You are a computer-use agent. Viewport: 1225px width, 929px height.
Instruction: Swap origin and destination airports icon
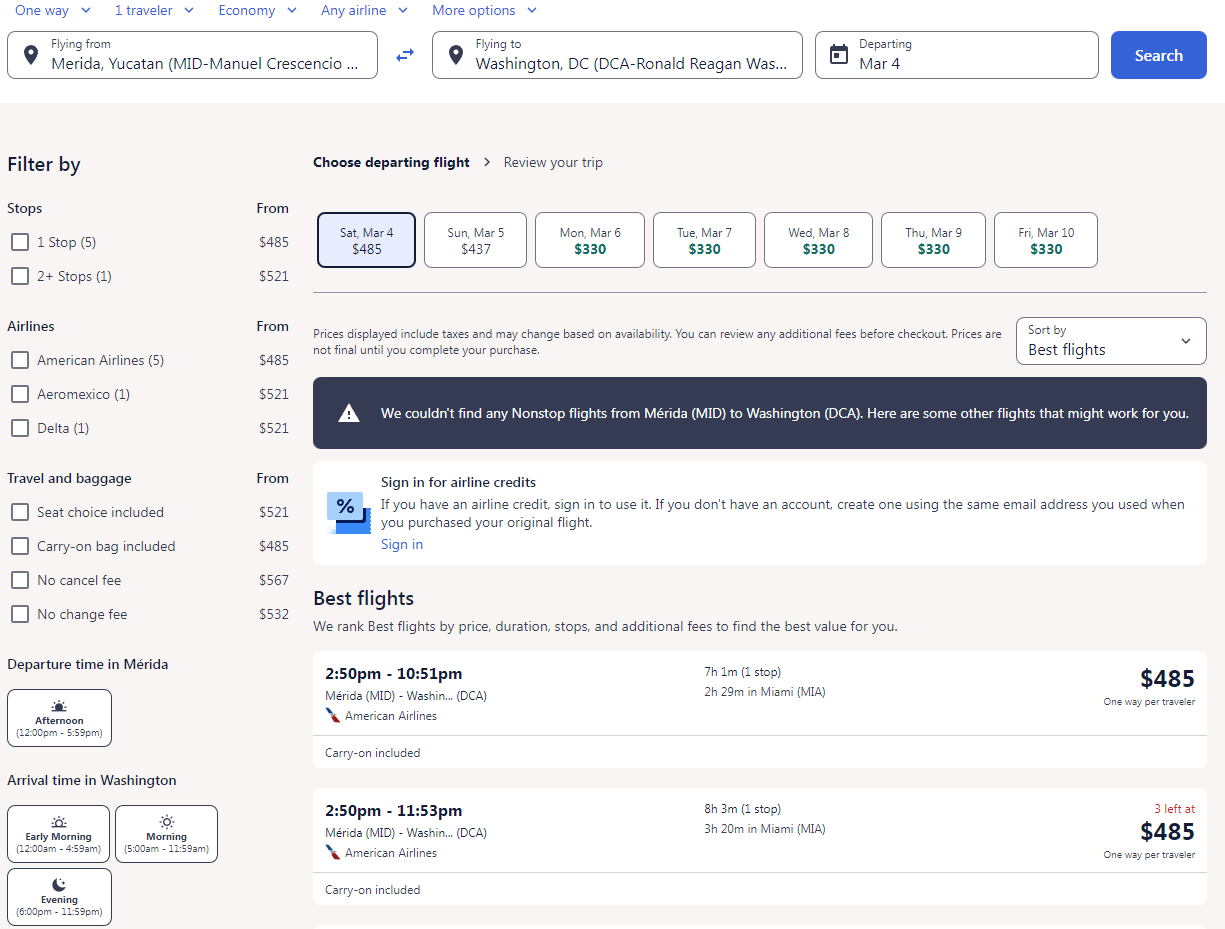tap(405, 55)
